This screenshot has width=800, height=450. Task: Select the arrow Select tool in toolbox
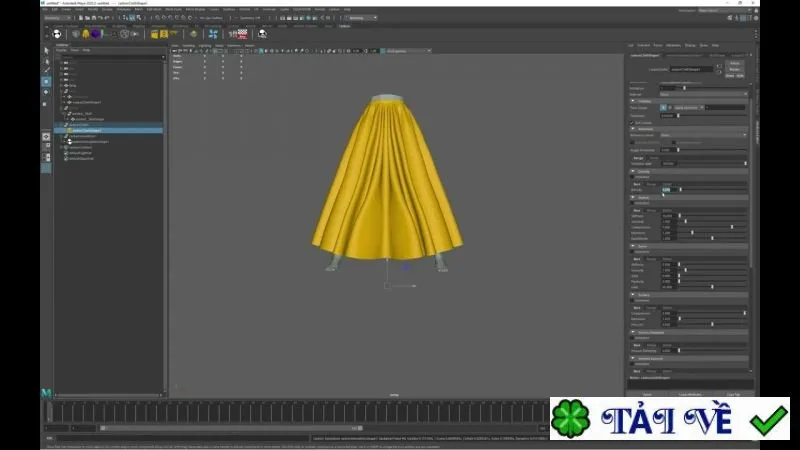click(46, 51)
